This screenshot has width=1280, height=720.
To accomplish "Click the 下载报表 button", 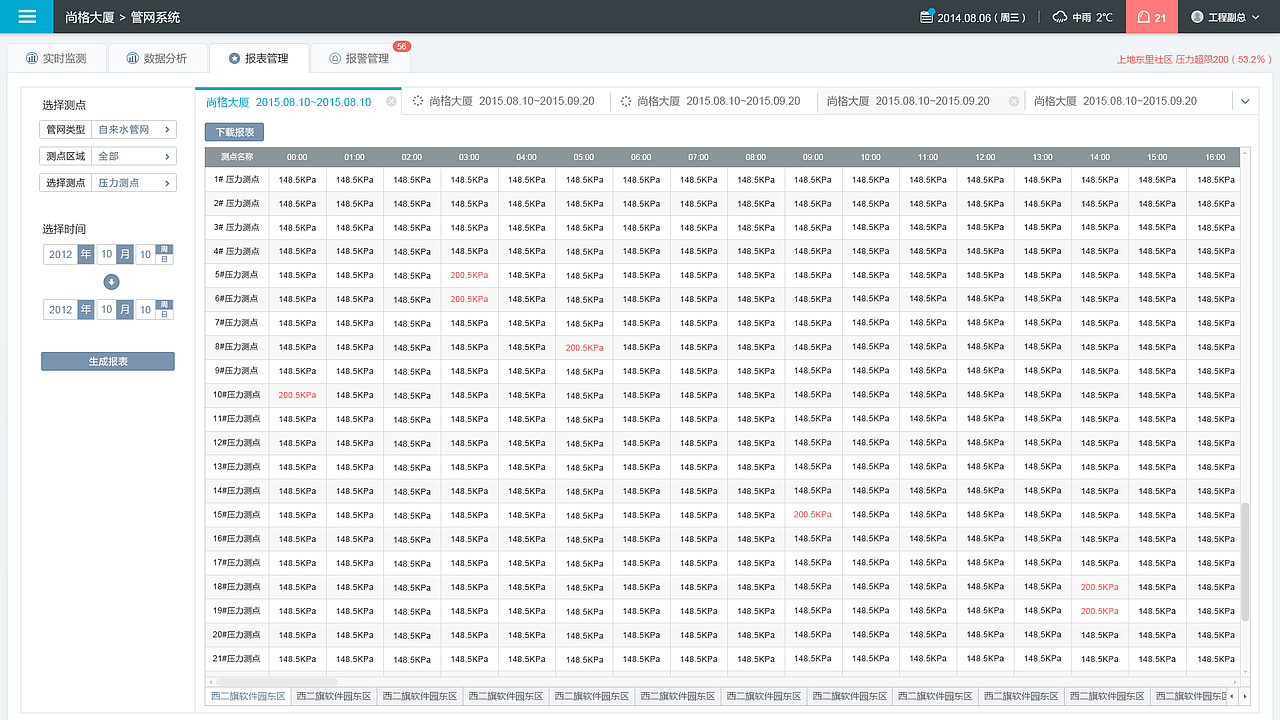I will pyautogui.click(x=234, y=132).
